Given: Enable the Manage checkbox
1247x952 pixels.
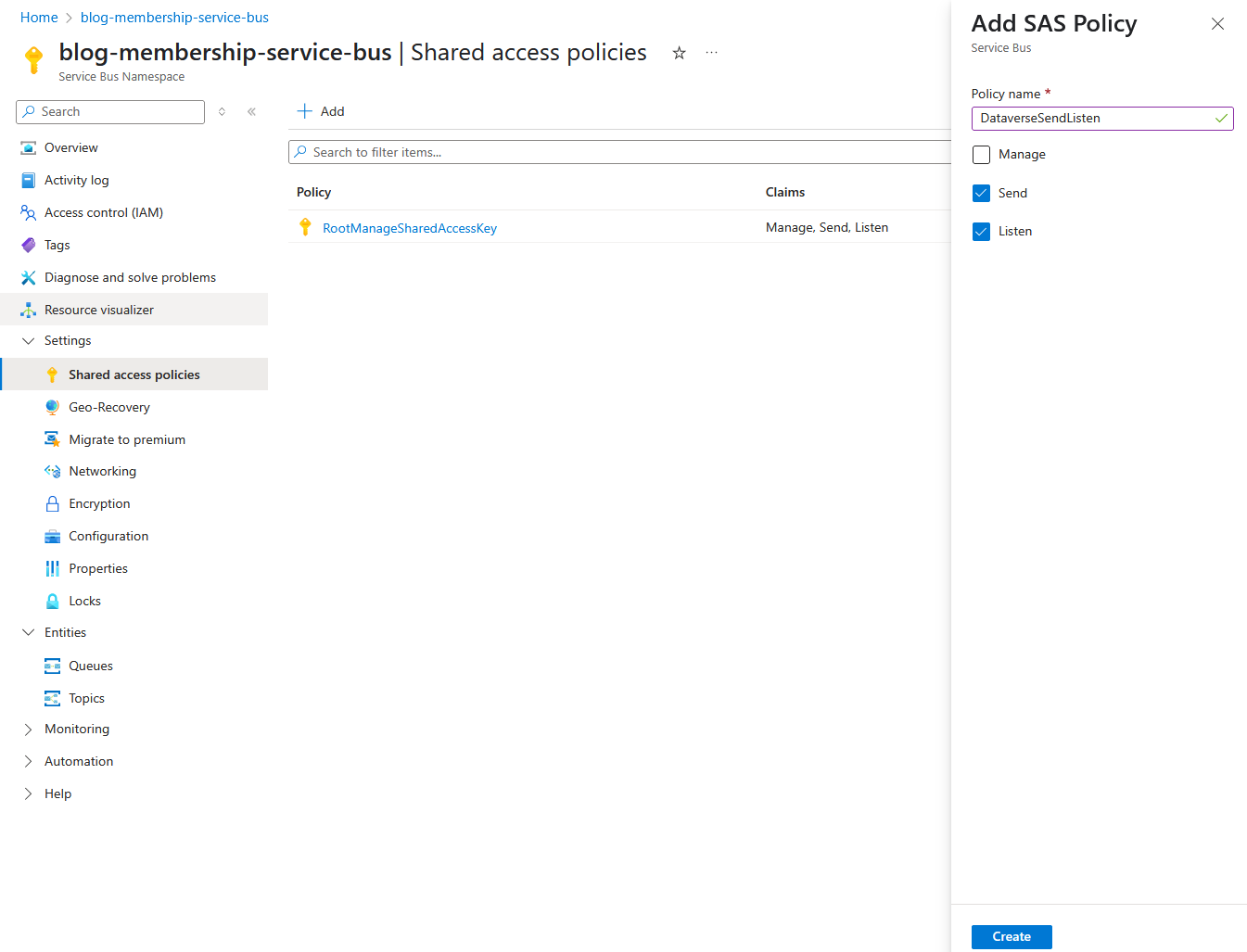Looking at the screenshot, I should (981, 155).
